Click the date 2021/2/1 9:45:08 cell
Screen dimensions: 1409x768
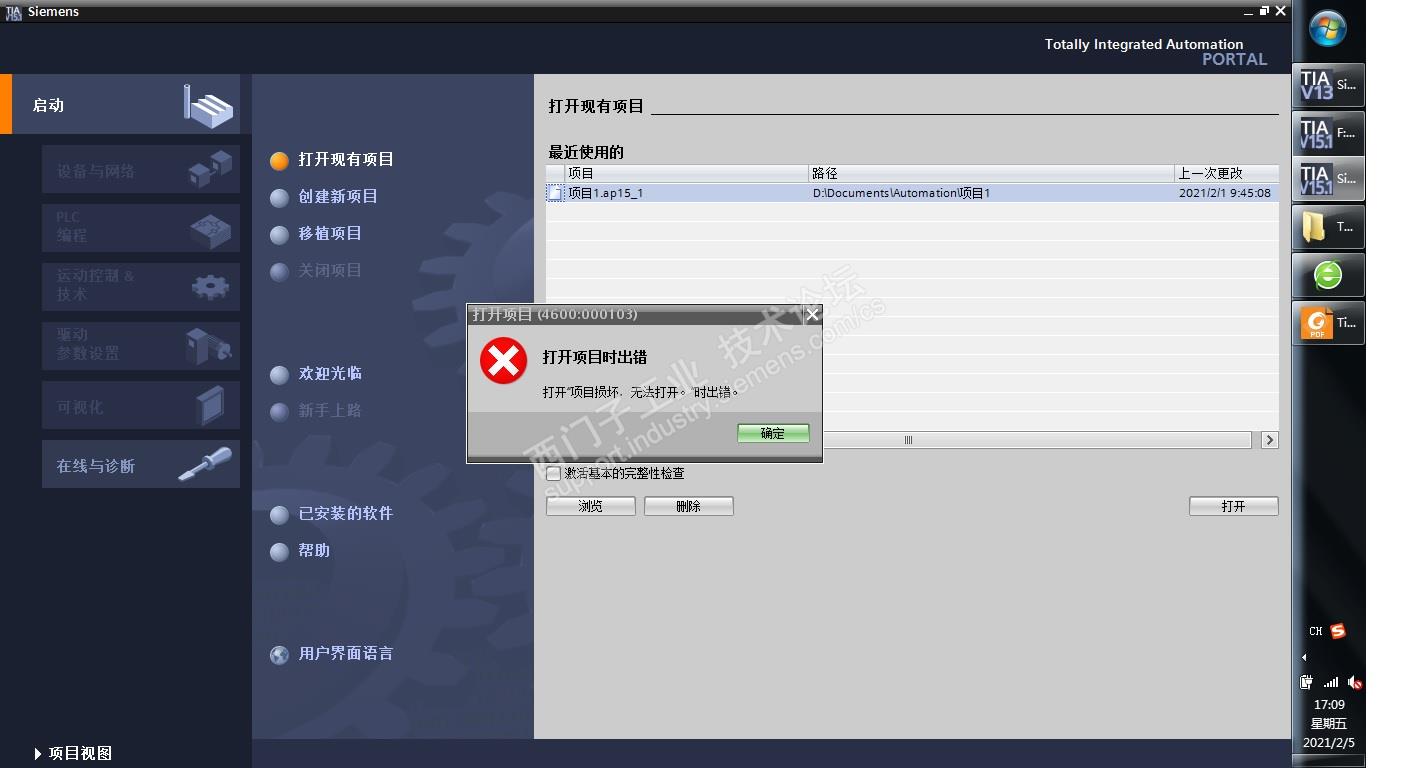(1225, 193)
